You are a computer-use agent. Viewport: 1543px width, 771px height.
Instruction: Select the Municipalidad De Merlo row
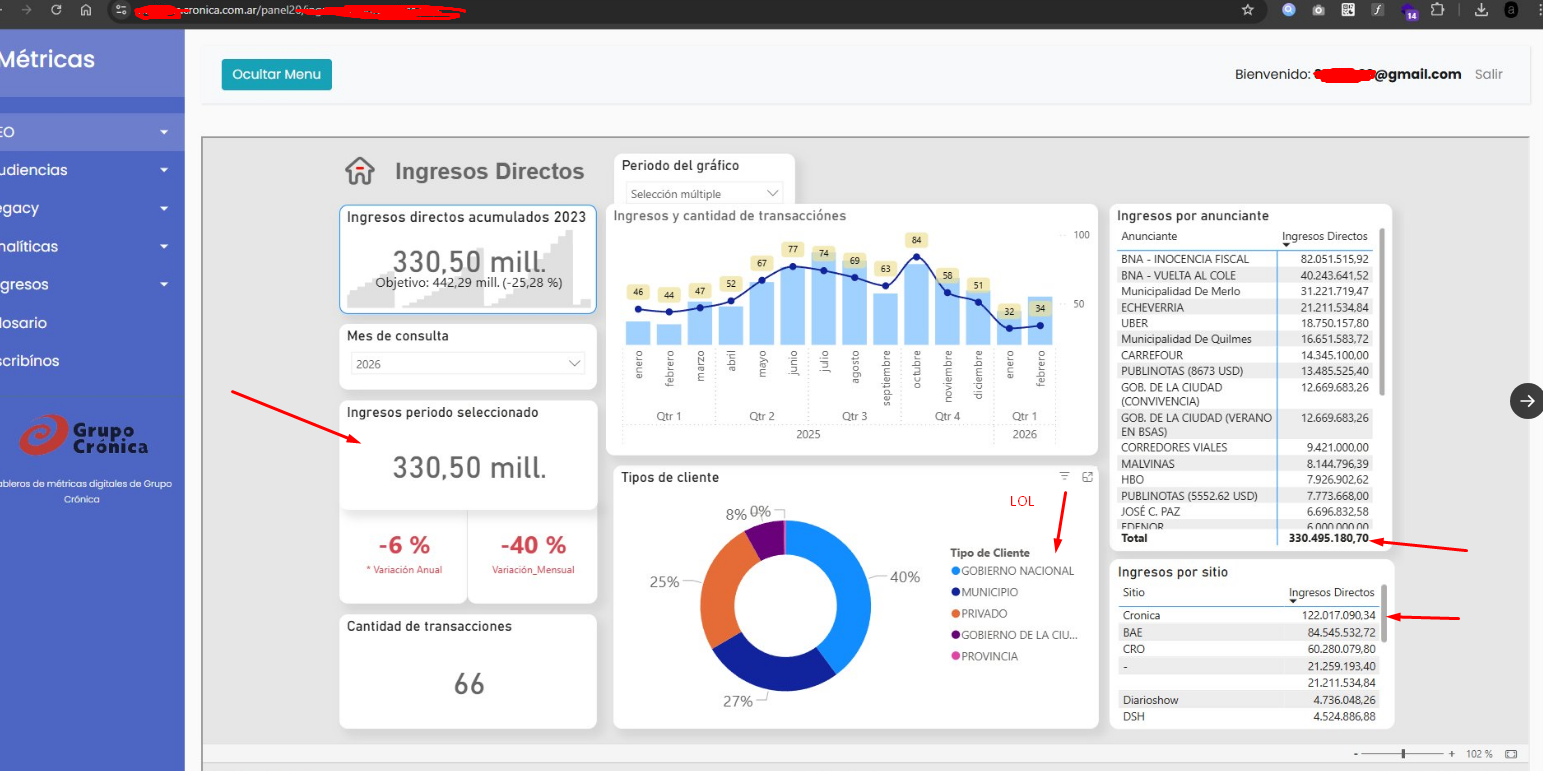pos(1245,291)
